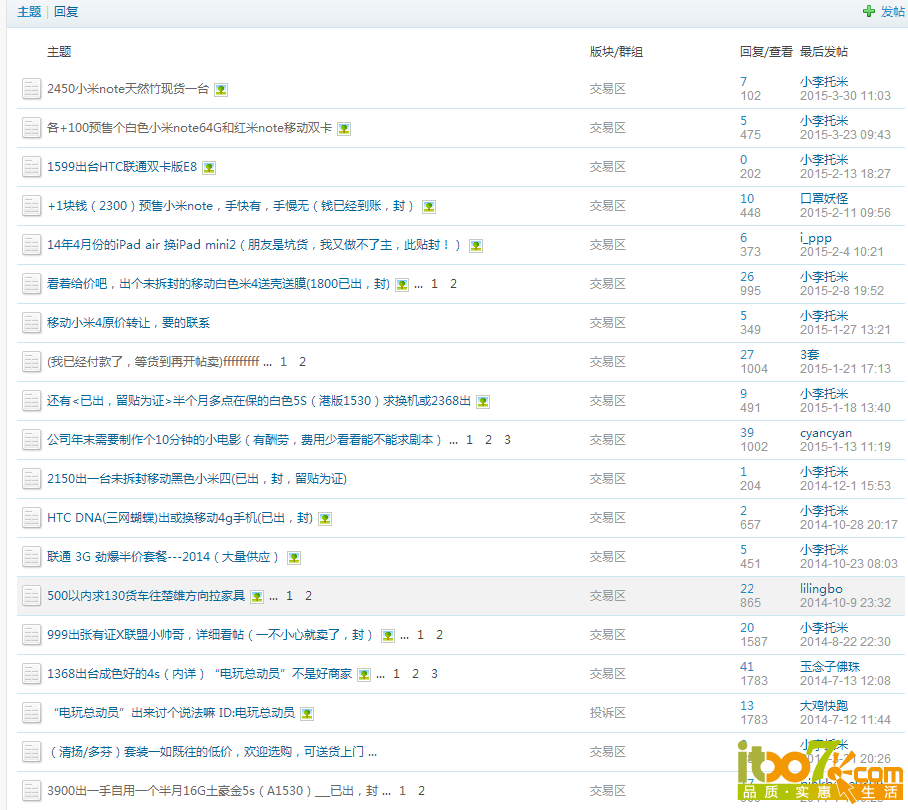Switch to the 回复 tab
The height and width of the screenshot is (810, 908).
66,12
